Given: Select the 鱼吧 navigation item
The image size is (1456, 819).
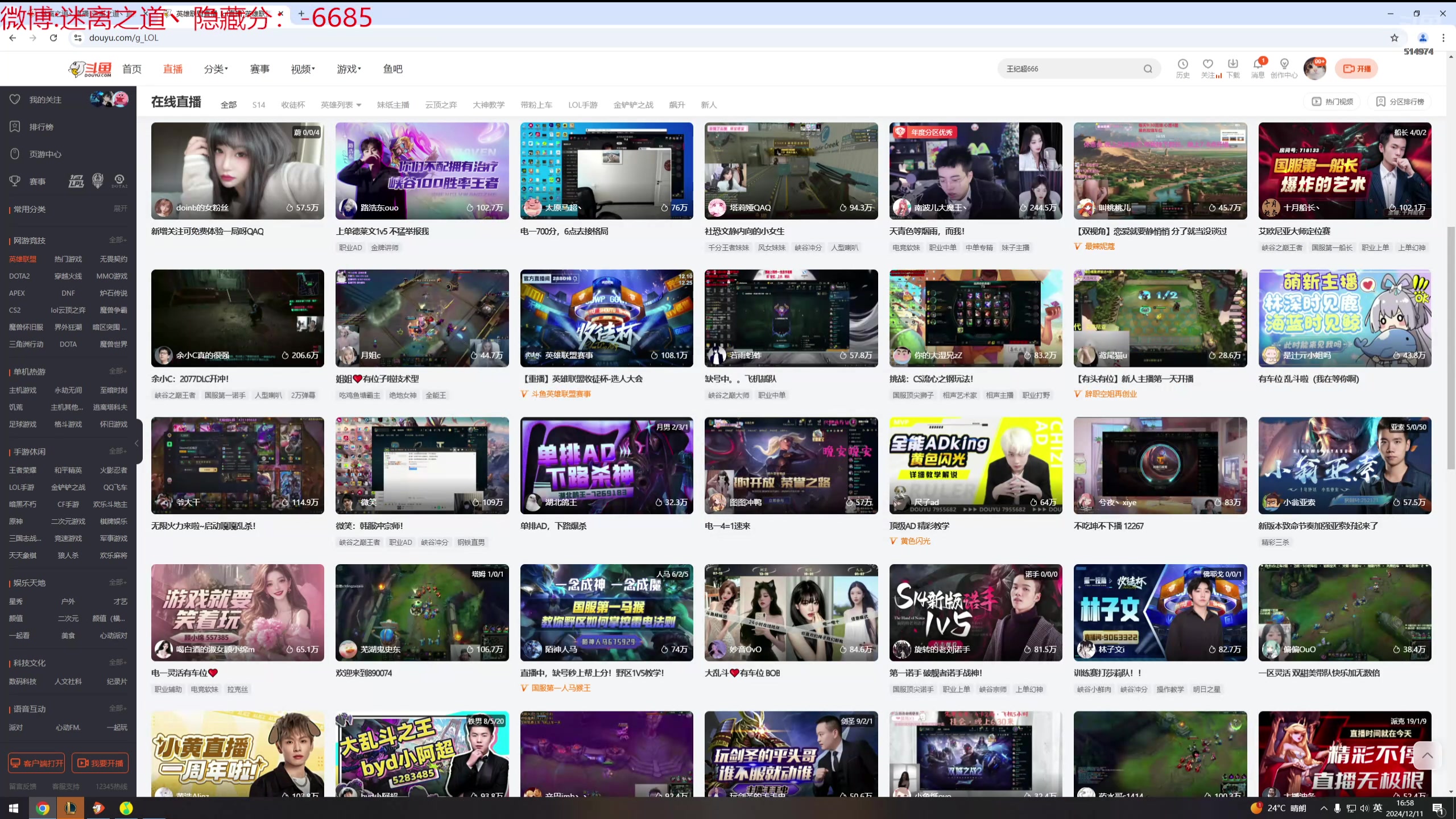Looking at the screenshot, I should tap(393, 69).
